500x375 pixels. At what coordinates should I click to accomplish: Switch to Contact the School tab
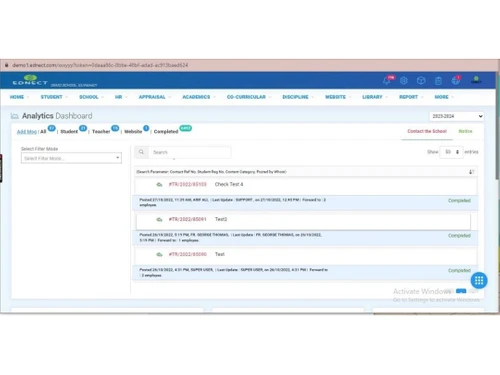[427, 131]
